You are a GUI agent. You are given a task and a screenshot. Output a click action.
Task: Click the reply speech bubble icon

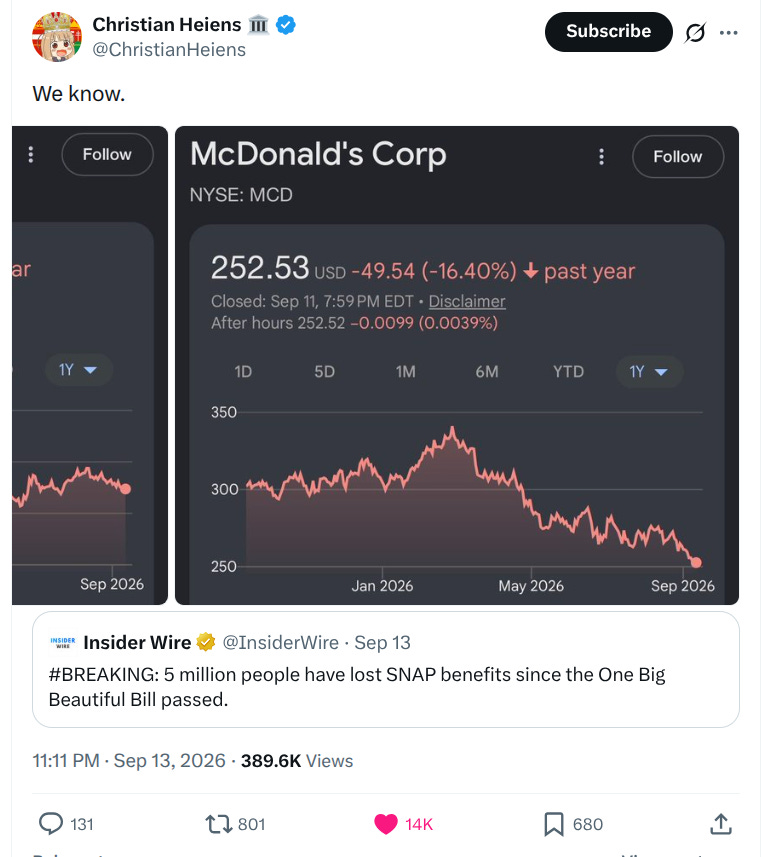(x=51, y=824)
